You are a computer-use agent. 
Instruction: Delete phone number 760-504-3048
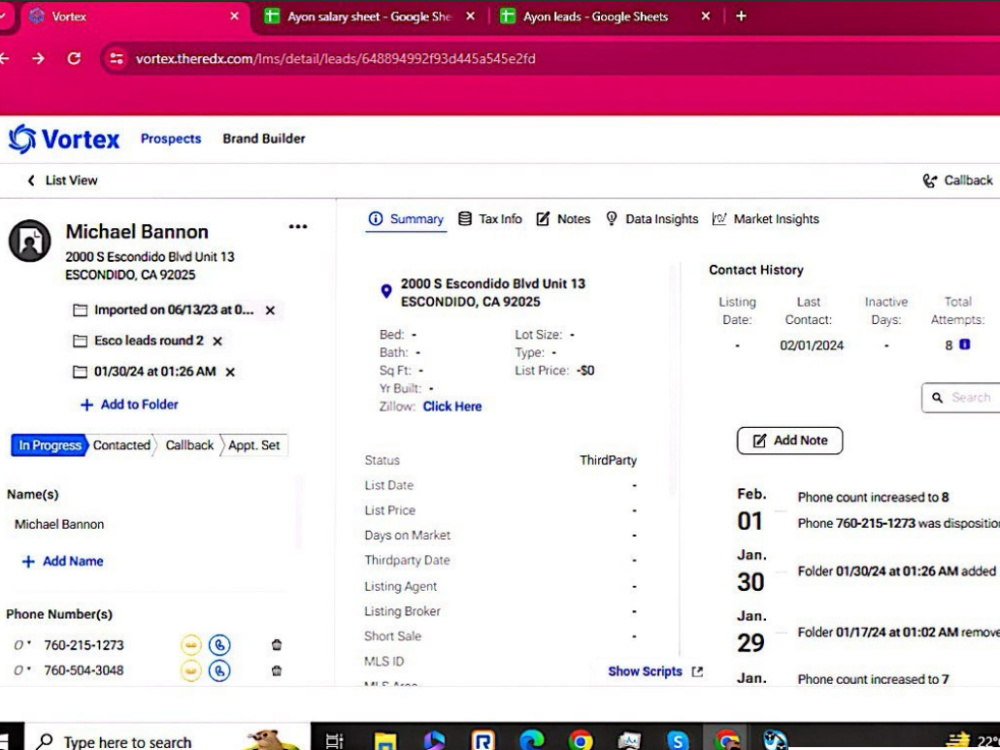(x=276, y=671)
